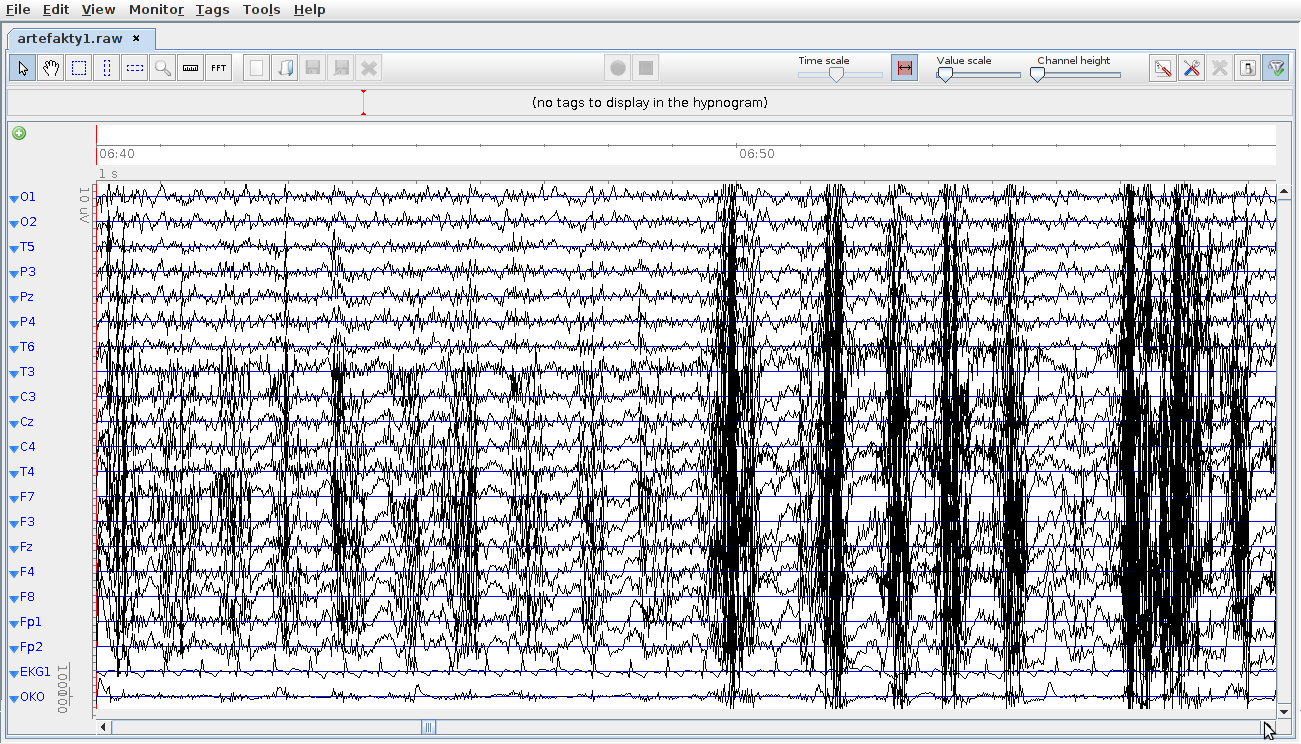
Task: Choose the page selection rectangle tool
Action: point(79,68)
